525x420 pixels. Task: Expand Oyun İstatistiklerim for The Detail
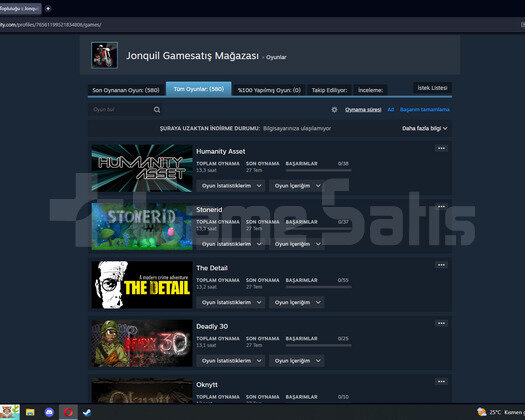coord(231,302)
